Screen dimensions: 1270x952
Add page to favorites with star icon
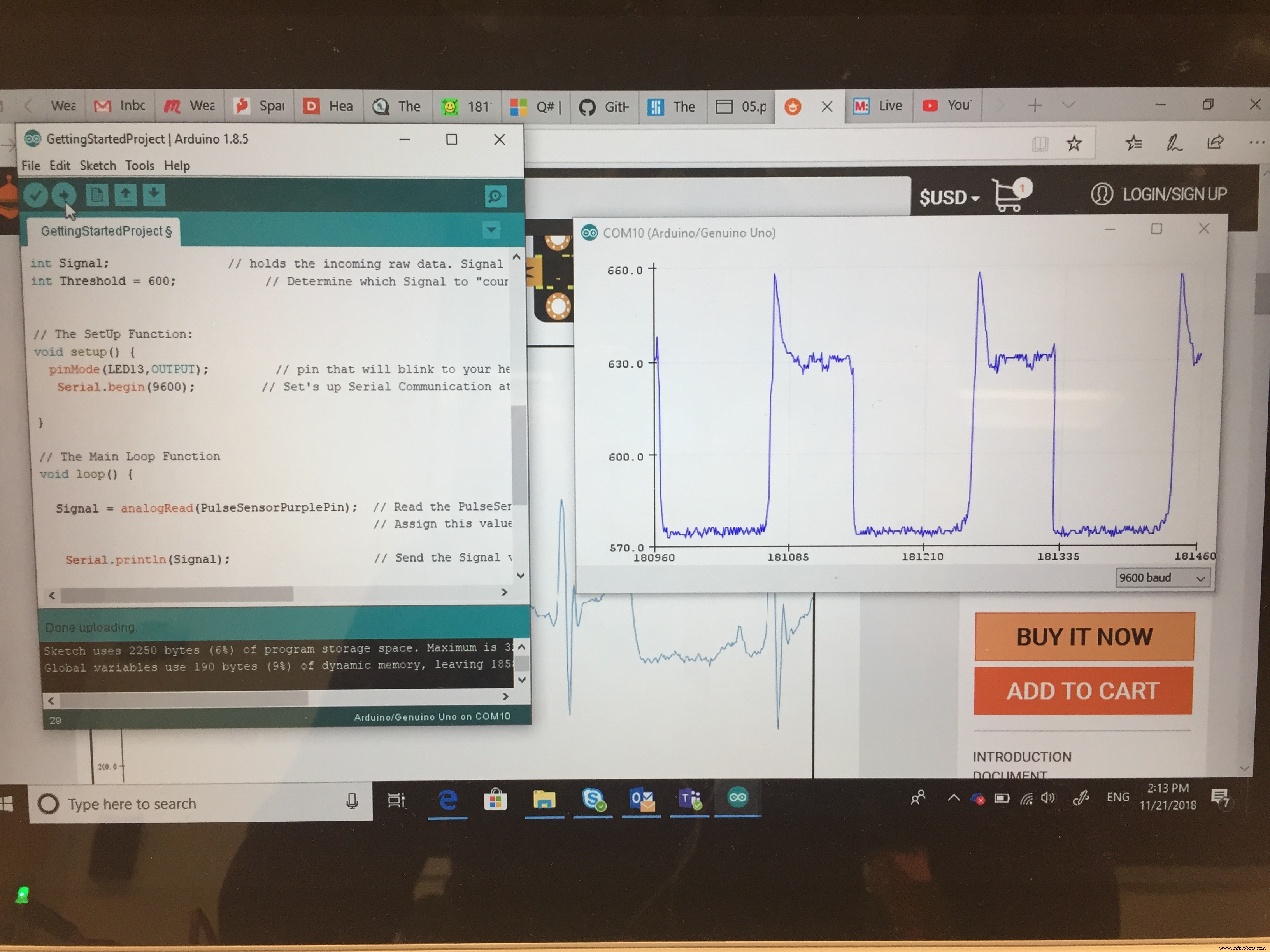click(x=1074, y=143)
